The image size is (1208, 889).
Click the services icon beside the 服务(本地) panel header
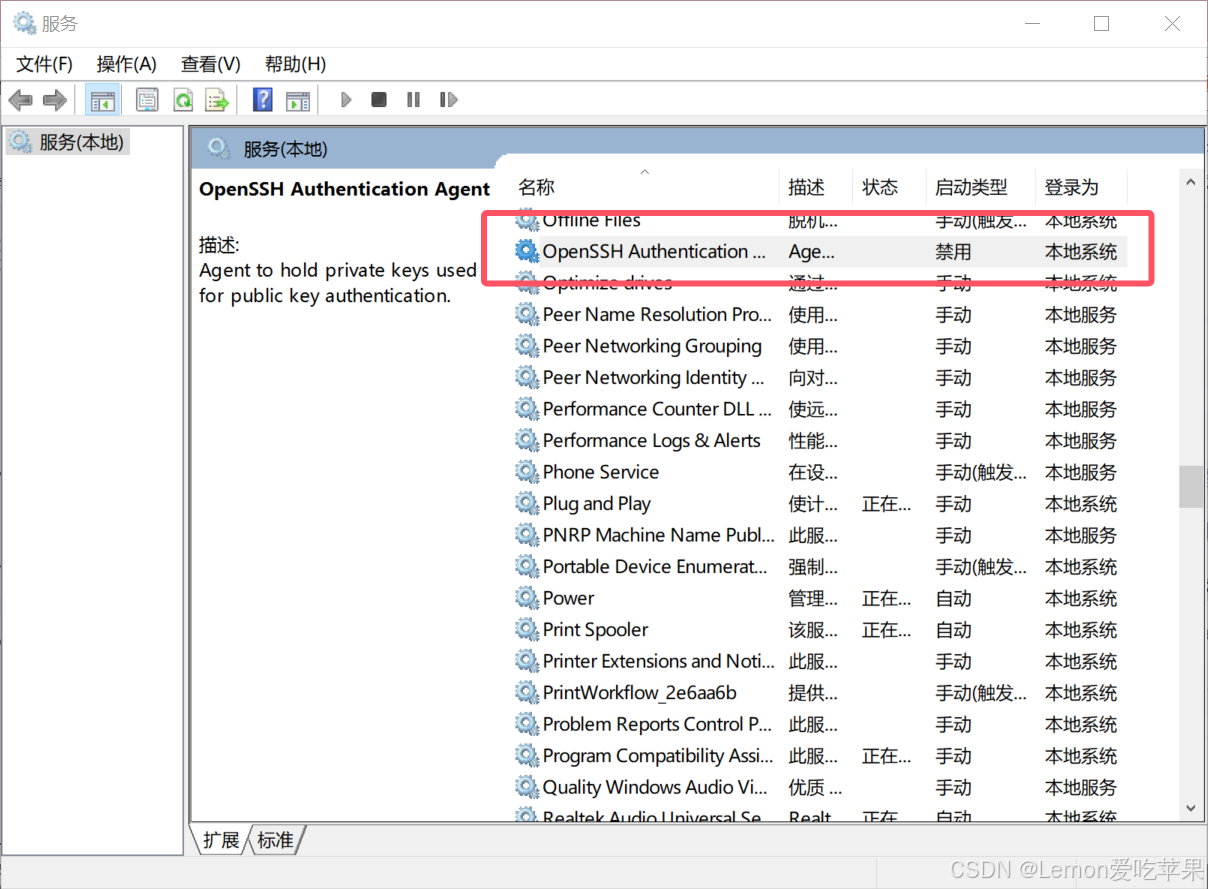(x=218, y=149)
